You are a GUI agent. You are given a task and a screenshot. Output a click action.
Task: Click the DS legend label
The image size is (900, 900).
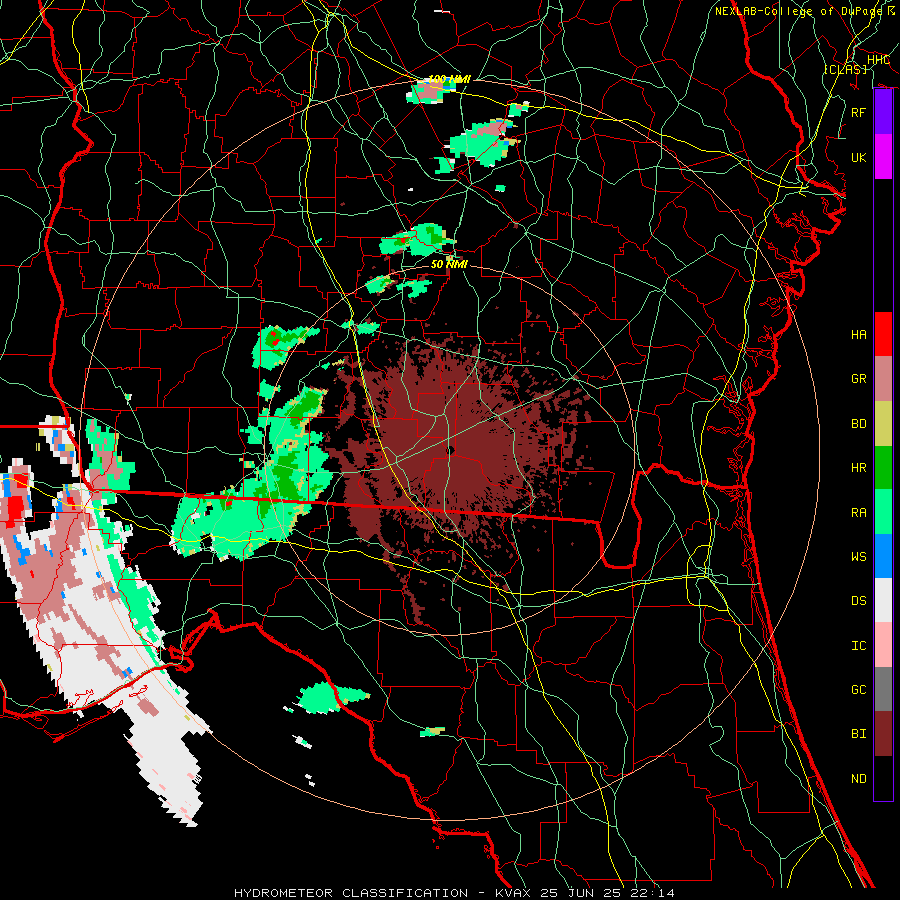pos(858,601)
